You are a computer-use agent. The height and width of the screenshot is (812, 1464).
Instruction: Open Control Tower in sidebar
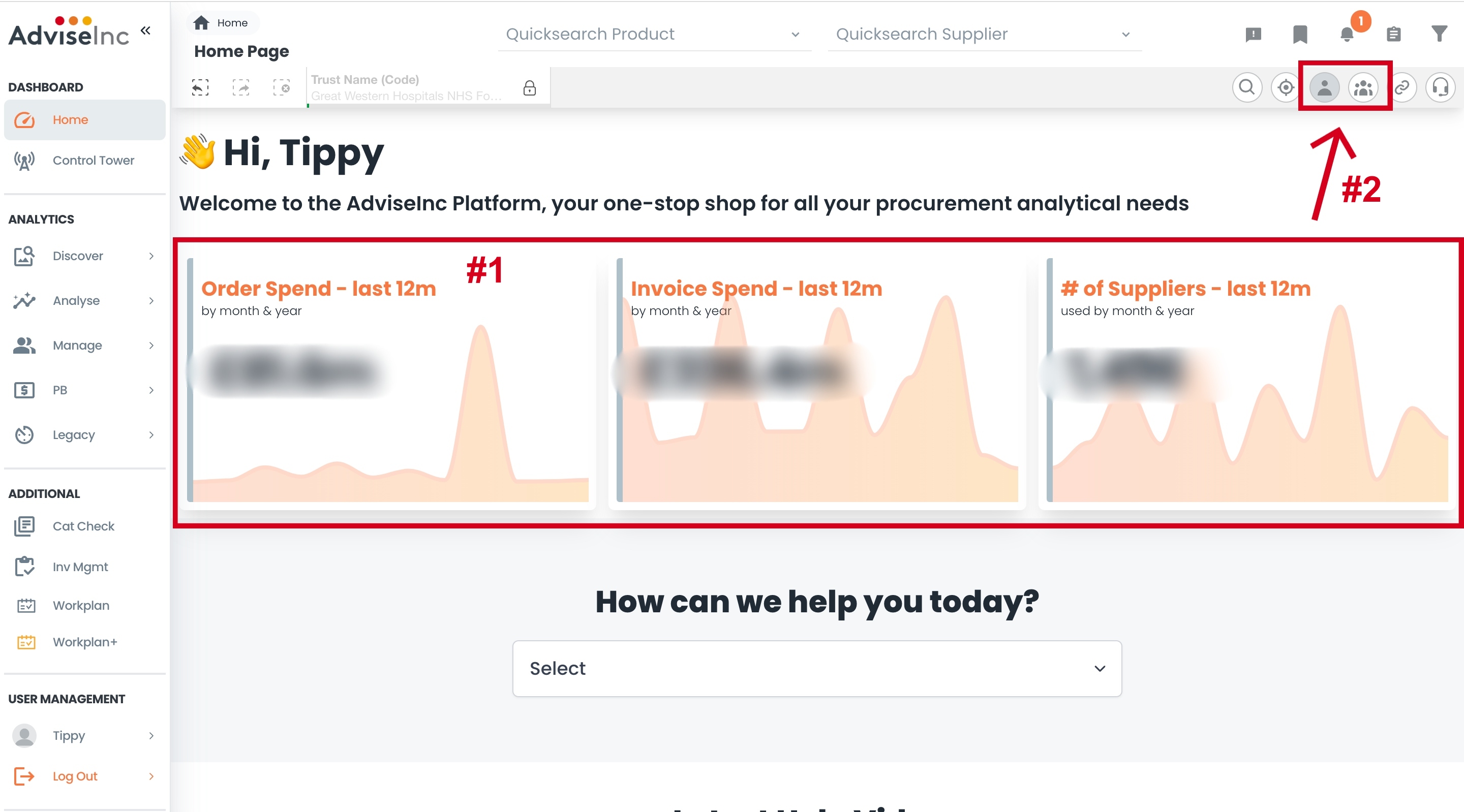pyautogui.click(x=93, y=160)
